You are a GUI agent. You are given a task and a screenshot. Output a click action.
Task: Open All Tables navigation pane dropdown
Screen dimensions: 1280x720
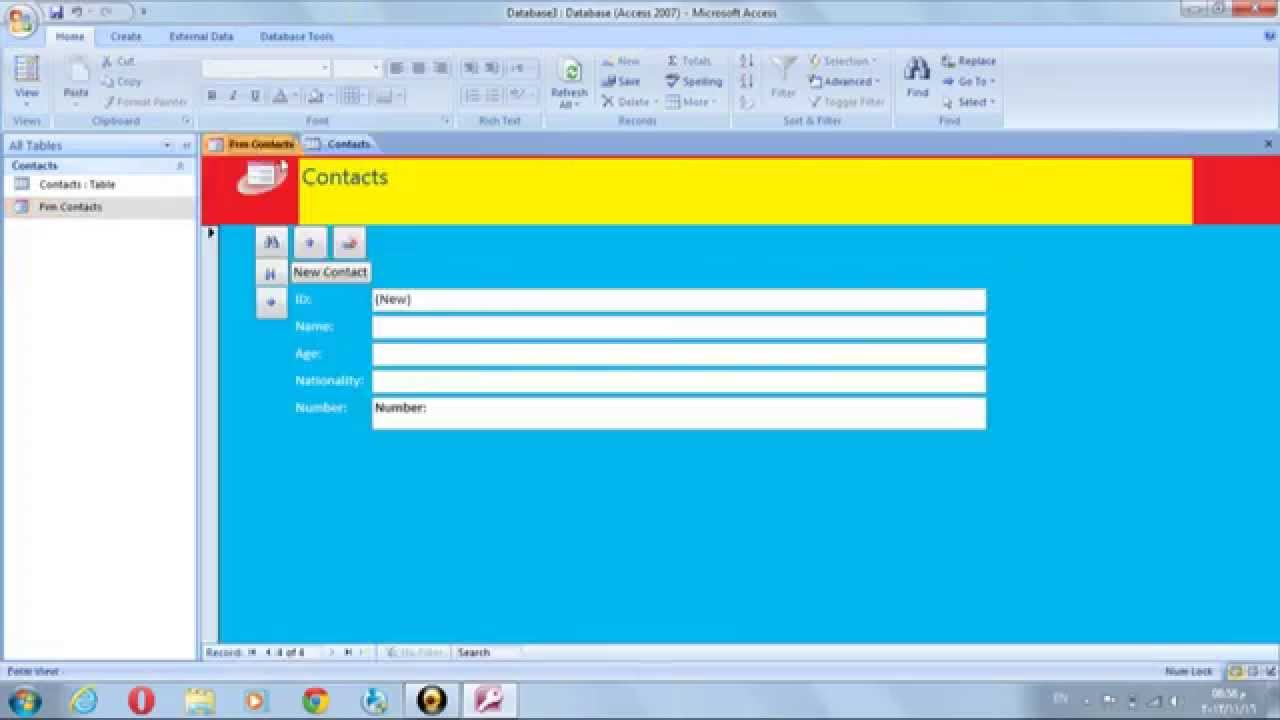click(x=168, y=145)
